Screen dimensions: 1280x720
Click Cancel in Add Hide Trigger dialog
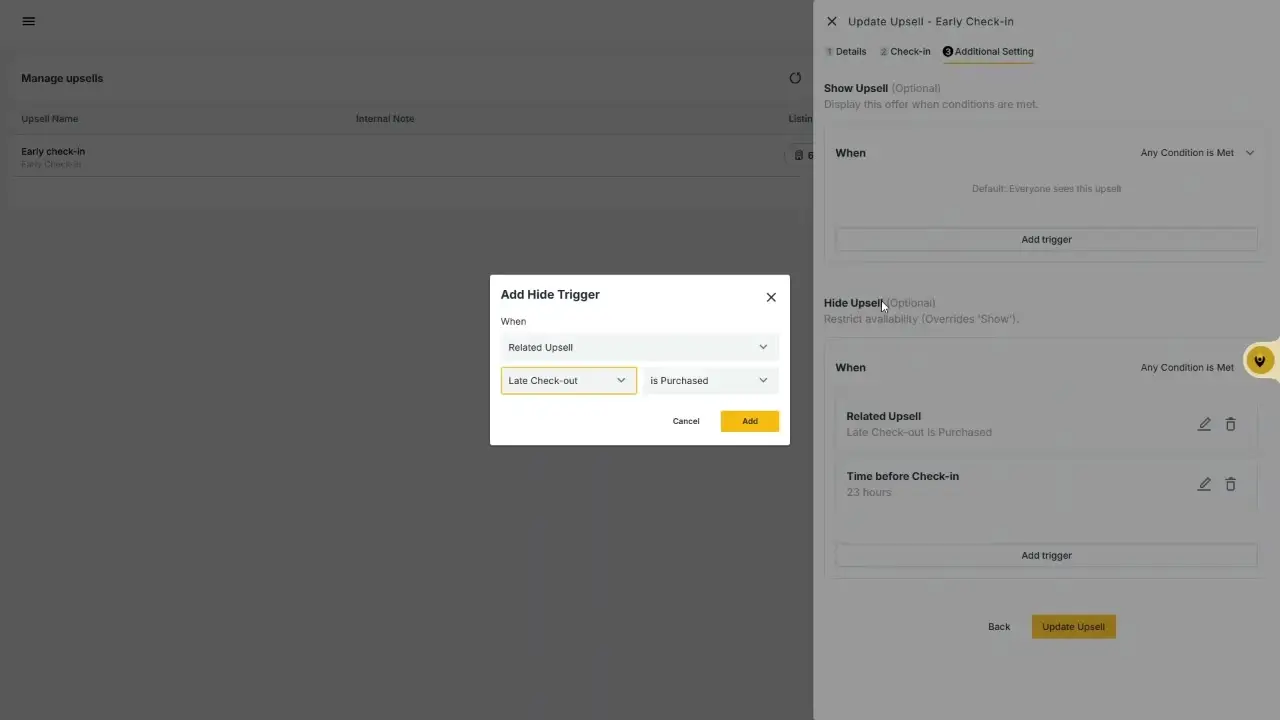(x=686, y=421)
